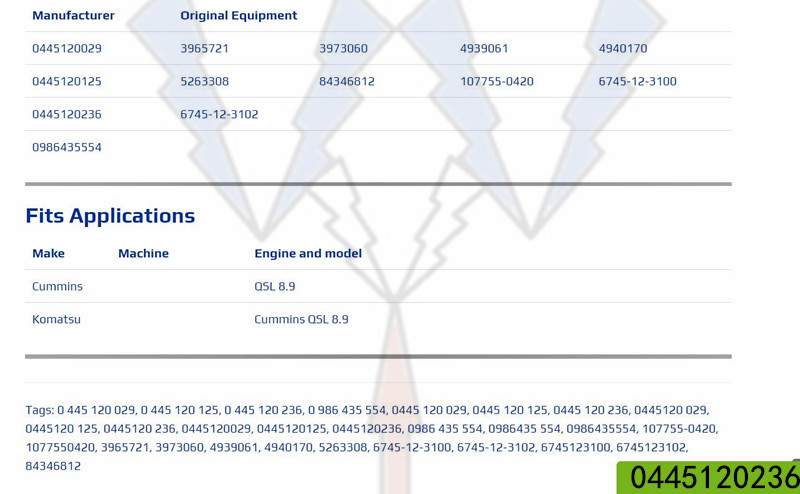Open tag 0 445 120 029

click(96, 410)
